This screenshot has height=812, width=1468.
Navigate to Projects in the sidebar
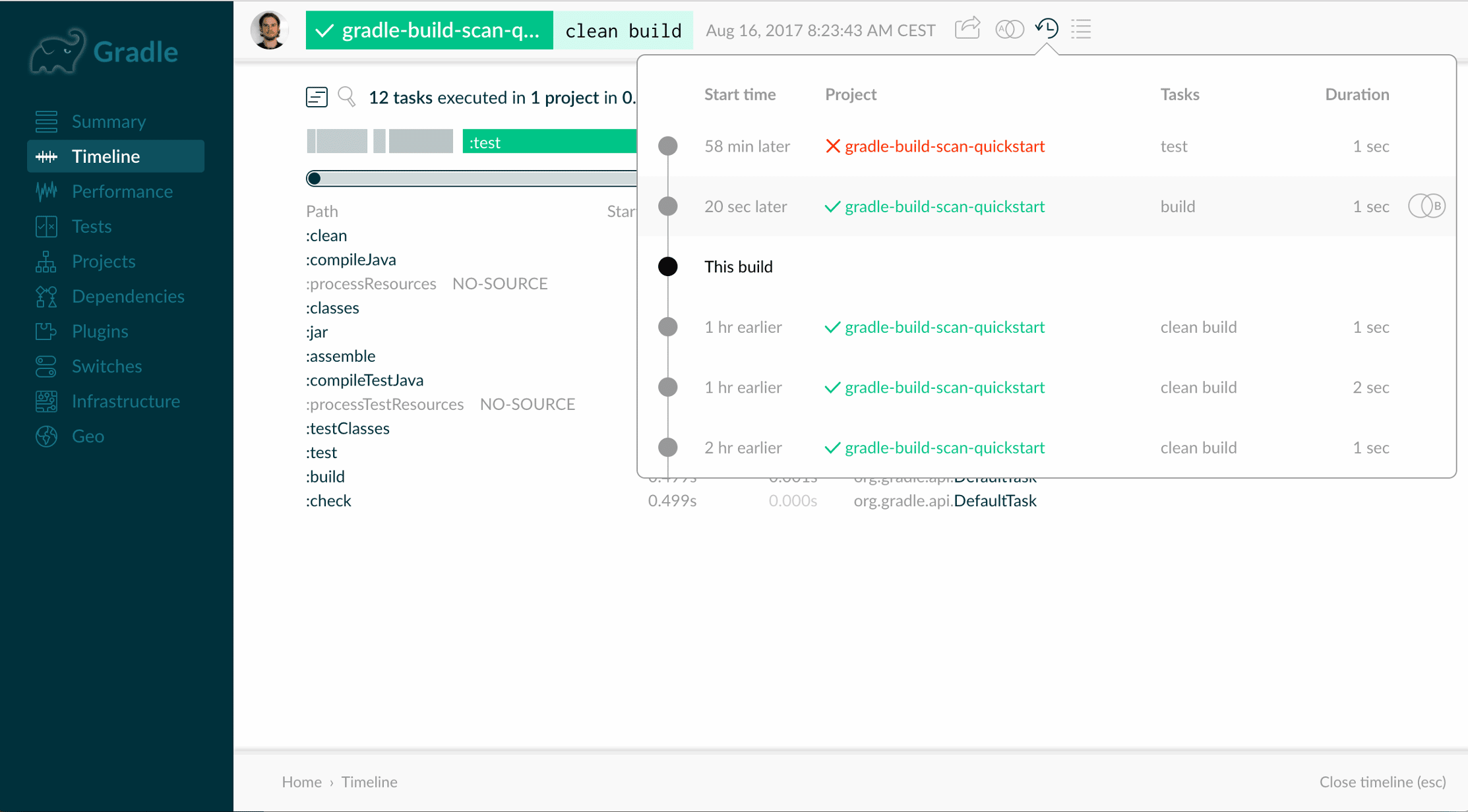point(104,261)
